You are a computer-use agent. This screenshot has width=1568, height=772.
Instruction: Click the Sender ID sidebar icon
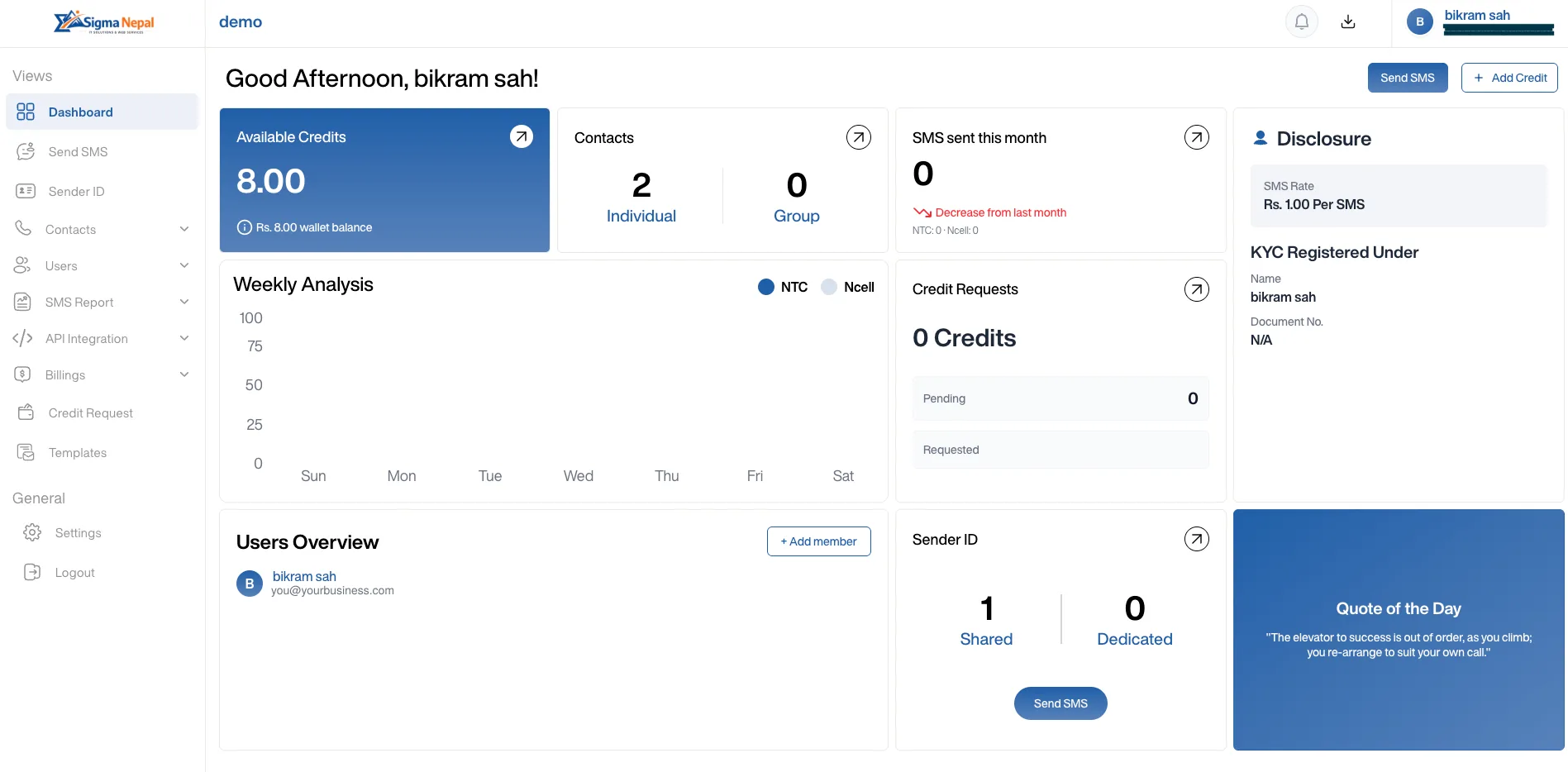[x=26, y=191]
